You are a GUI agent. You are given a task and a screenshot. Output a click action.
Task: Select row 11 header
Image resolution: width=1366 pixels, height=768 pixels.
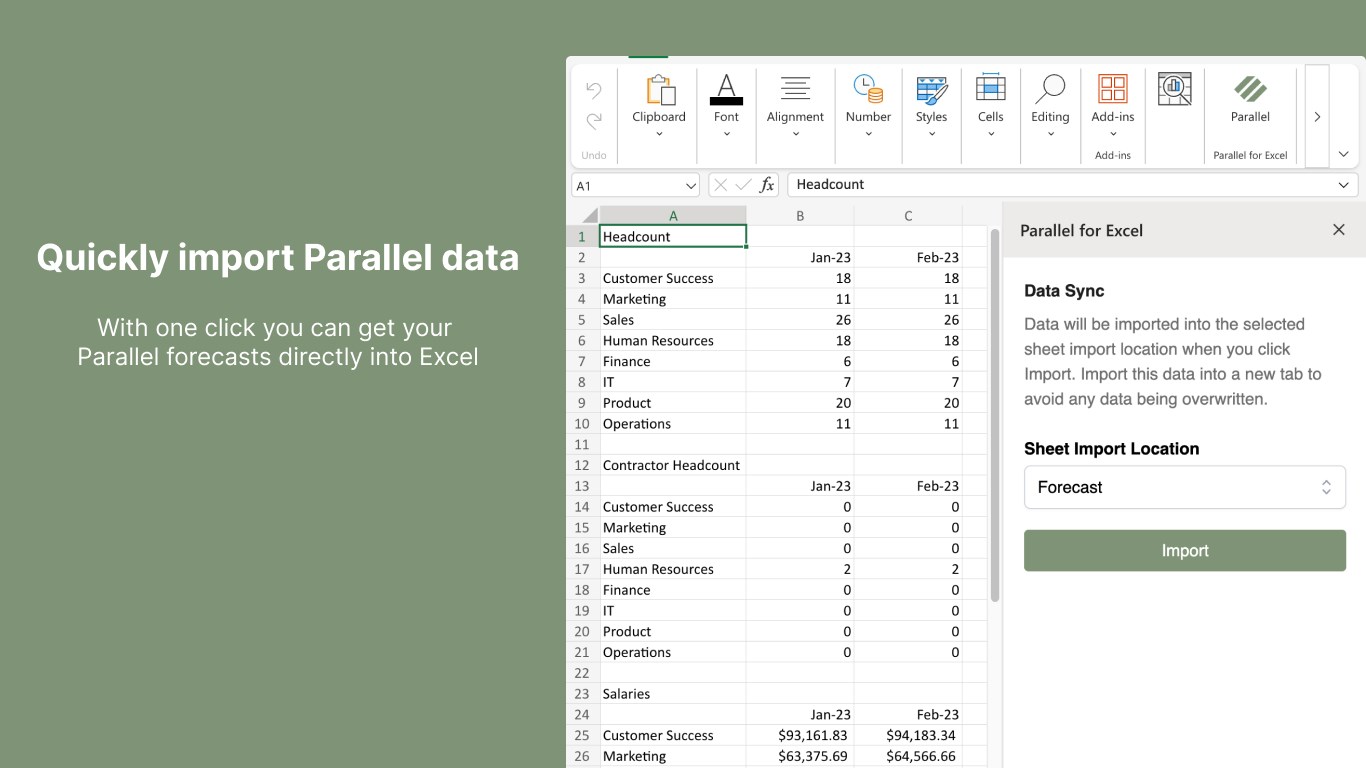tap(582, 444)
